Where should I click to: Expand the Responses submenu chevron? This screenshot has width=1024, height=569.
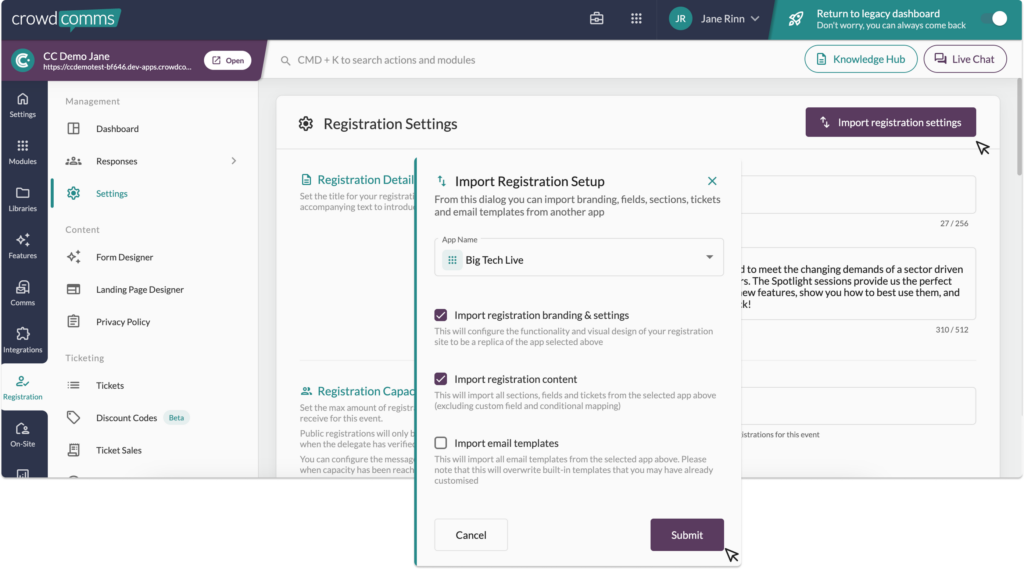(x=234, y=161)
